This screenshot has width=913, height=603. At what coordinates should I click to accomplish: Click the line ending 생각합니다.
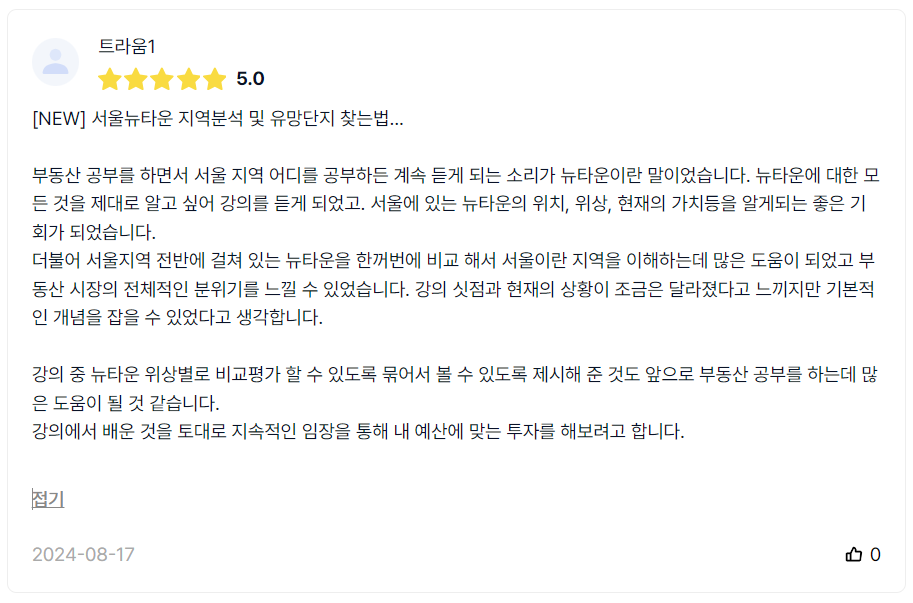click(177, 317)
